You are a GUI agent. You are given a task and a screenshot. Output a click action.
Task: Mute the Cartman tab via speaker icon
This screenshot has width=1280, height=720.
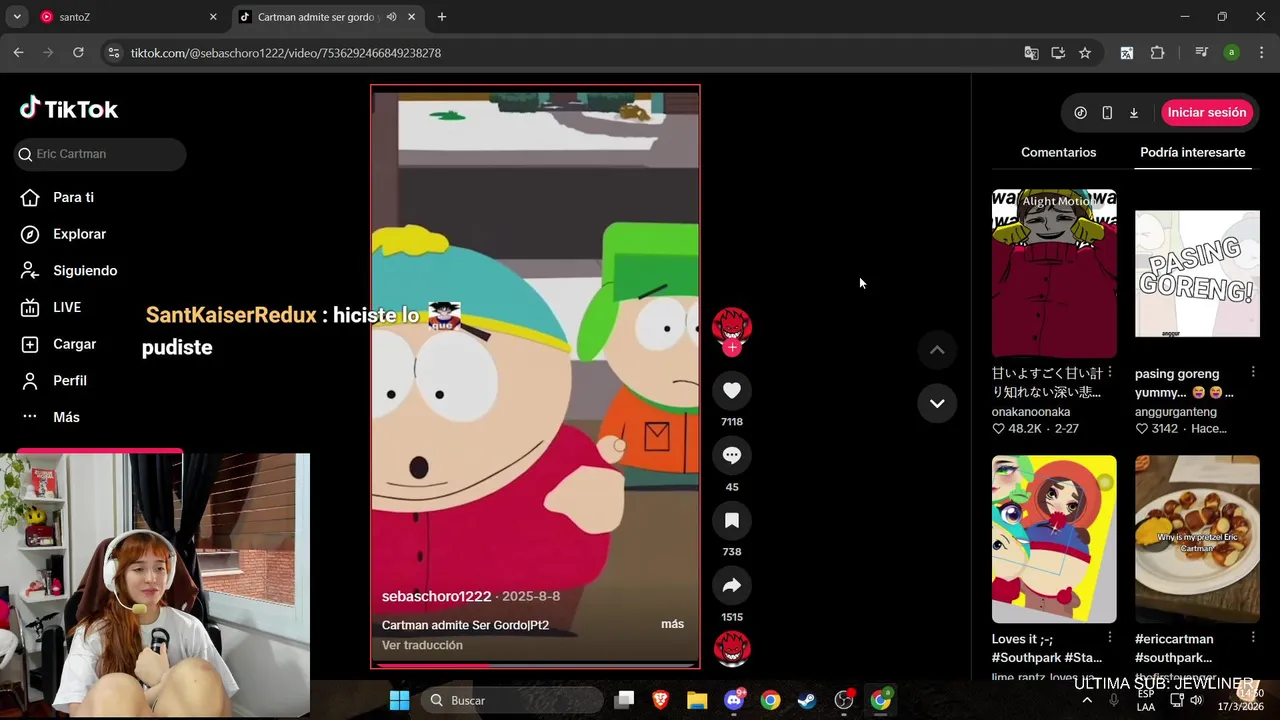coord(392,17)
